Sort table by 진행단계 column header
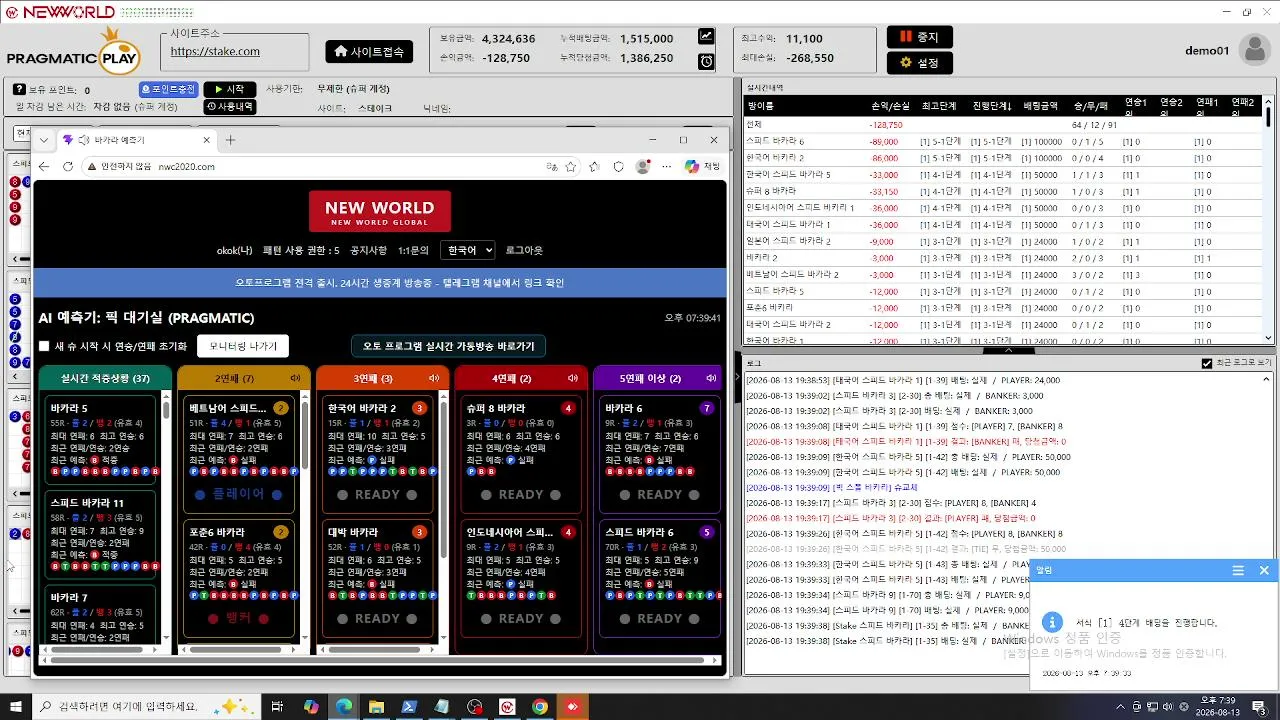Image resolution: width=1280 pixels, height=720 pixels. pyautogui.click(x=993, y=106)
